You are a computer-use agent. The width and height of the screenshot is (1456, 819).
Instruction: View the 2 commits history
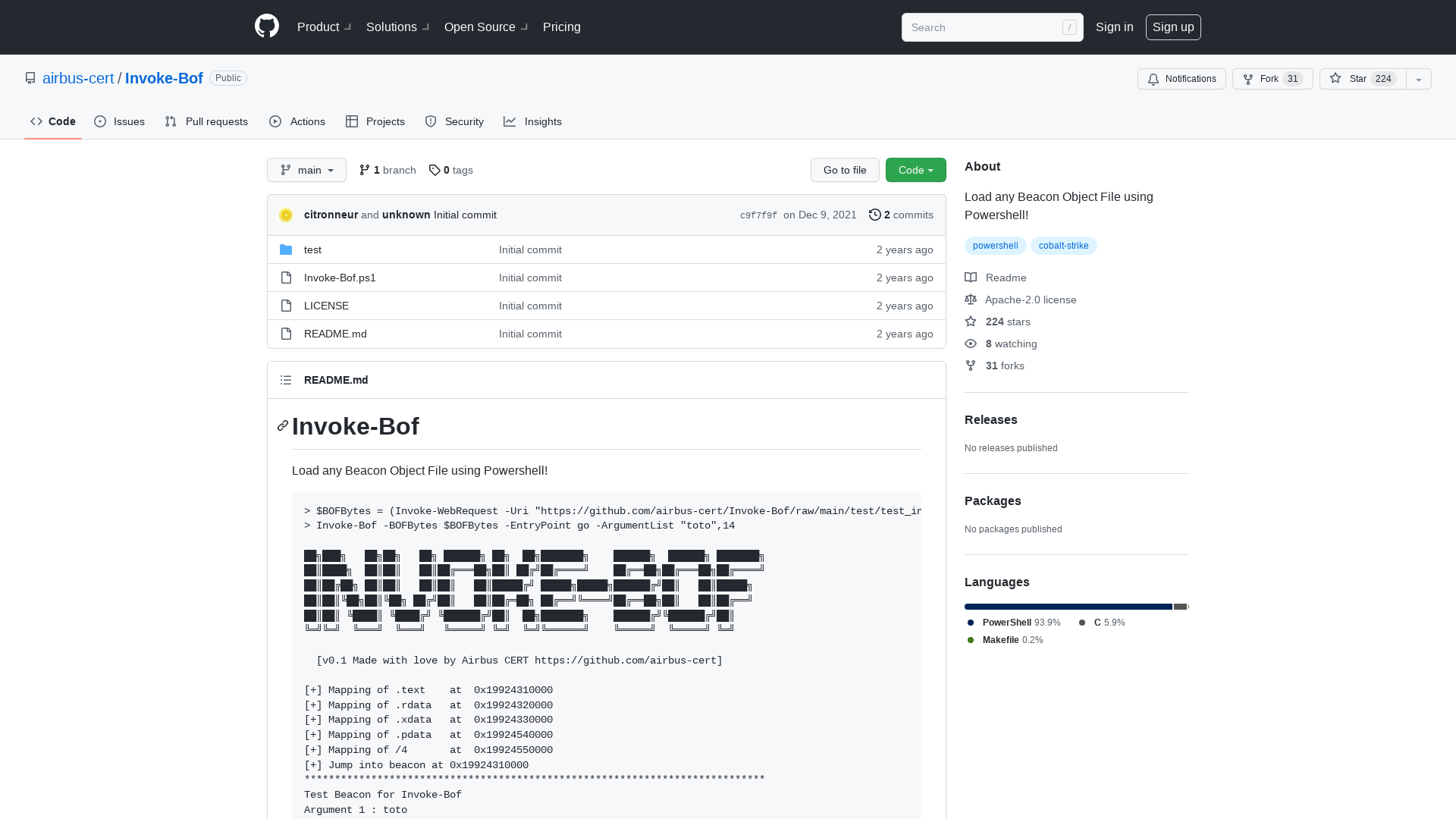[x=901, y=215]
